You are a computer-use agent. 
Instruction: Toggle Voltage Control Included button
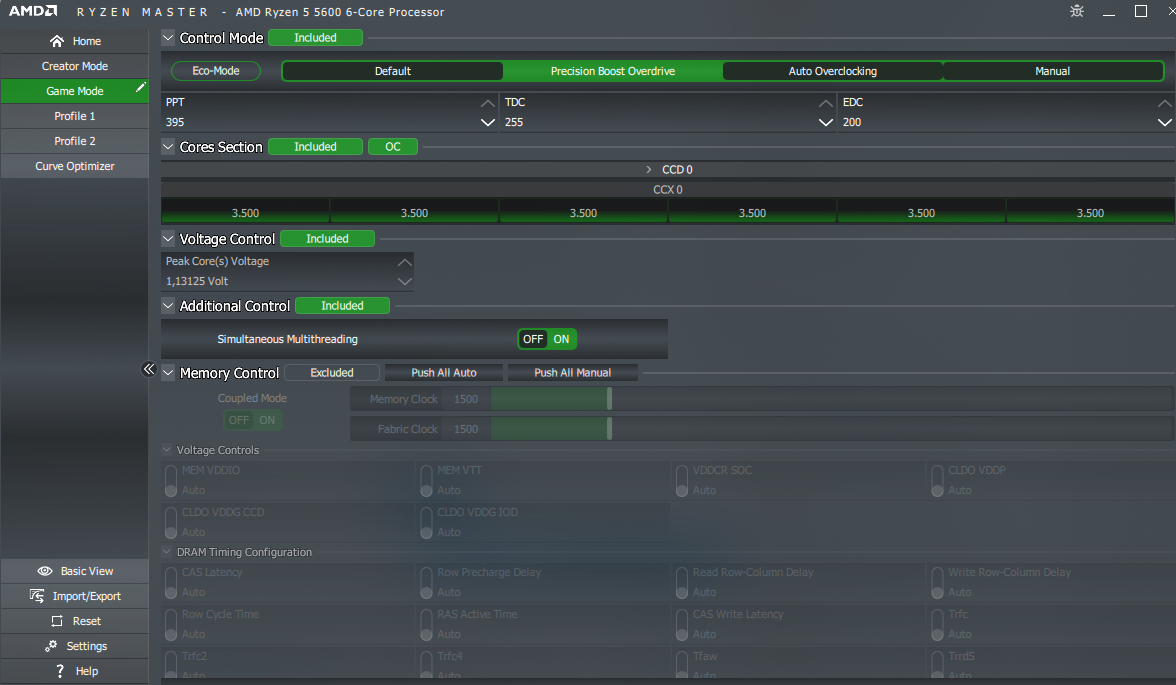click(x=327, y=239)
